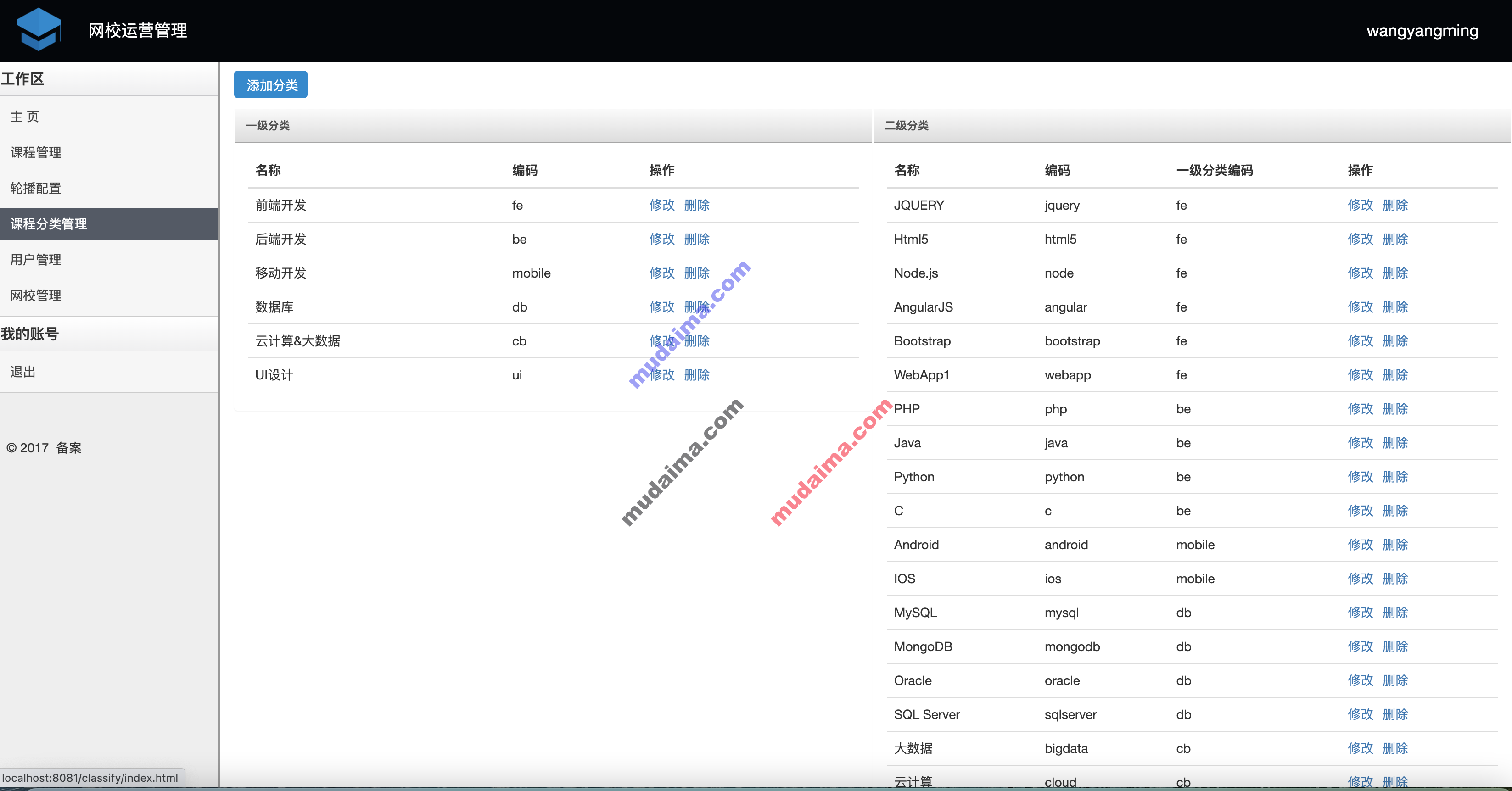1512x791 pixels.
Task: Click 退出 to log out
Action: [23, 372]
